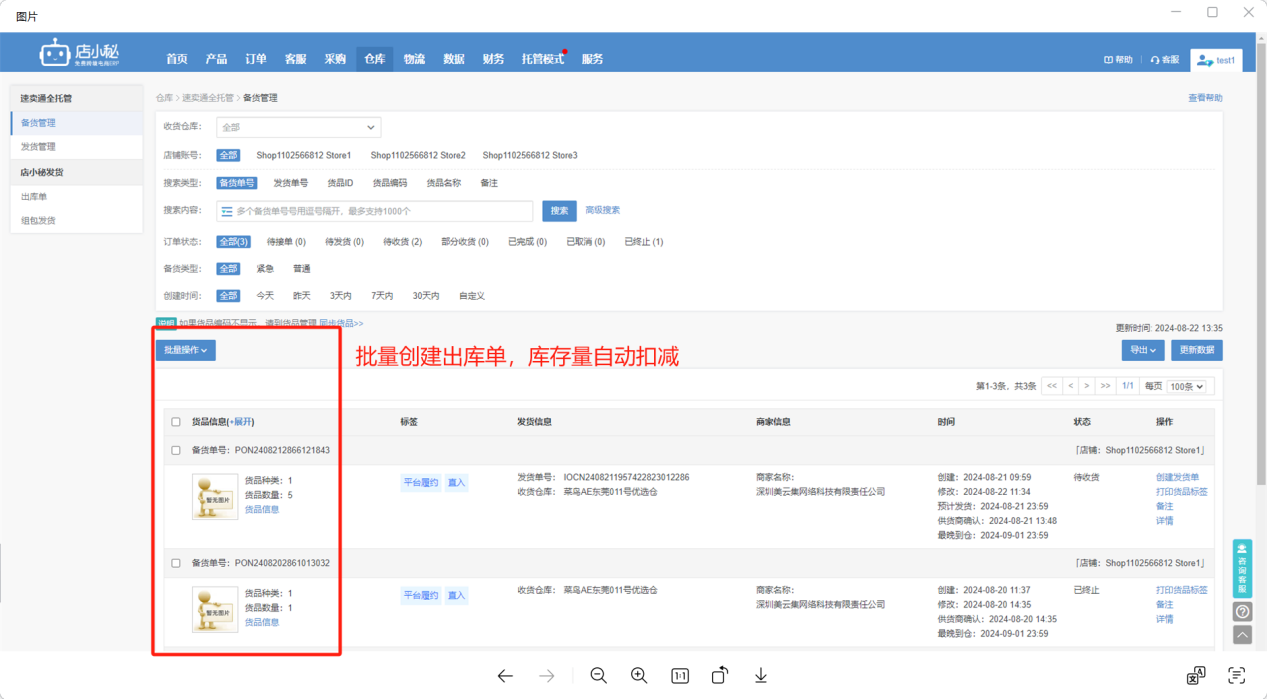This screenshot has height=699, width=1267.
Task: Check the box for order PON2408212866121843
Action: point(176,450)
